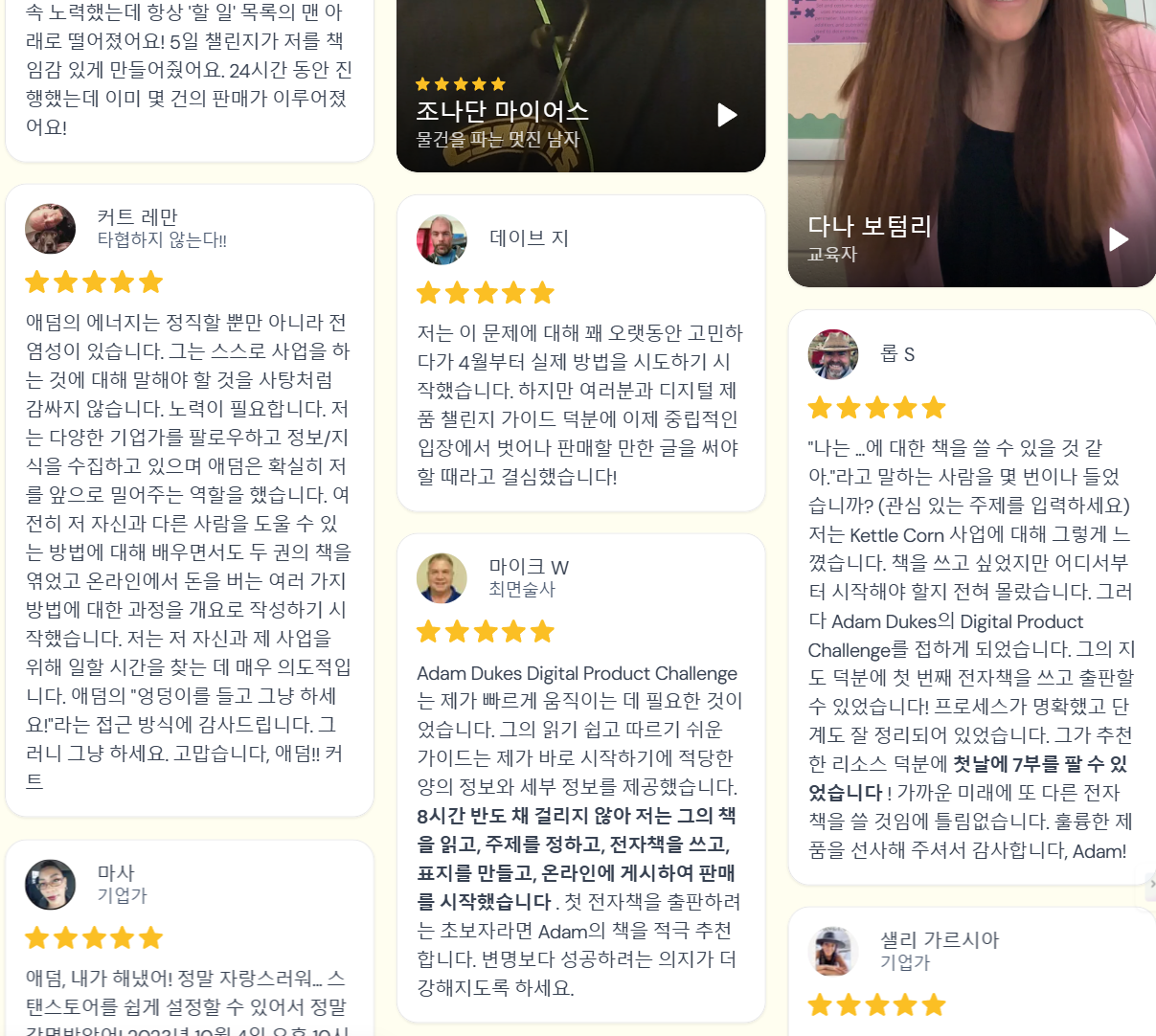Select the reviewer name 샐리 가르시아
Screen dimensions: 1156x1036
940,940
